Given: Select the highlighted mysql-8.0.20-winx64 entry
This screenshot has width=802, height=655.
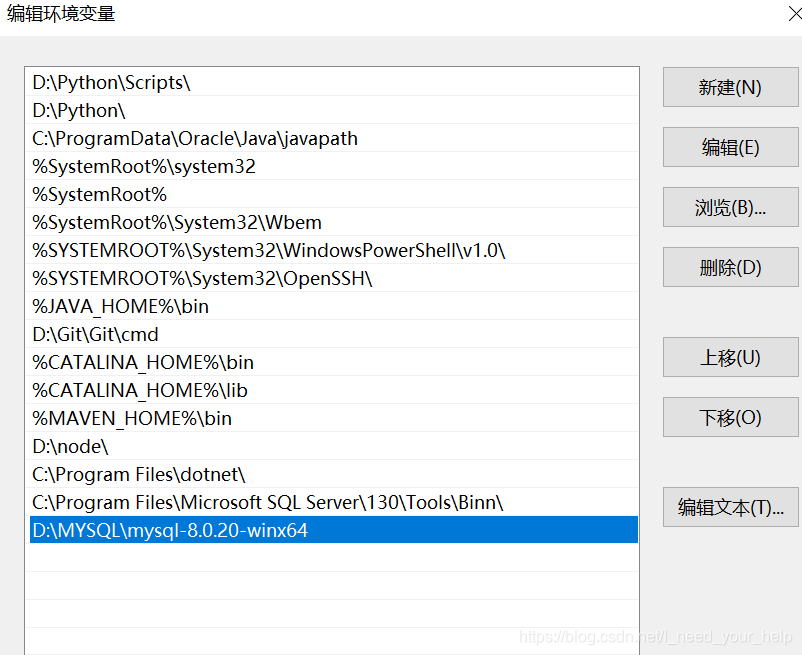Looking at the screenshot, I should [333, 530].
